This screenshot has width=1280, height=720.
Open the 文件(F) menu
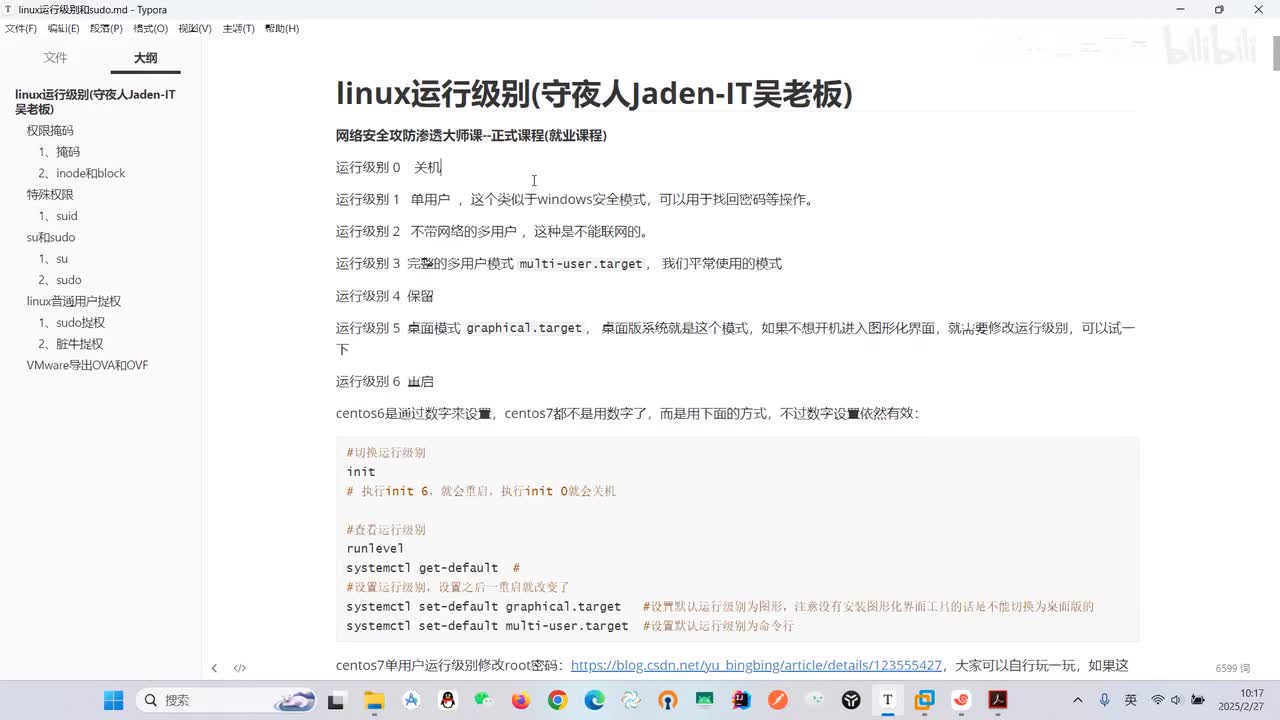pos(21,28)
